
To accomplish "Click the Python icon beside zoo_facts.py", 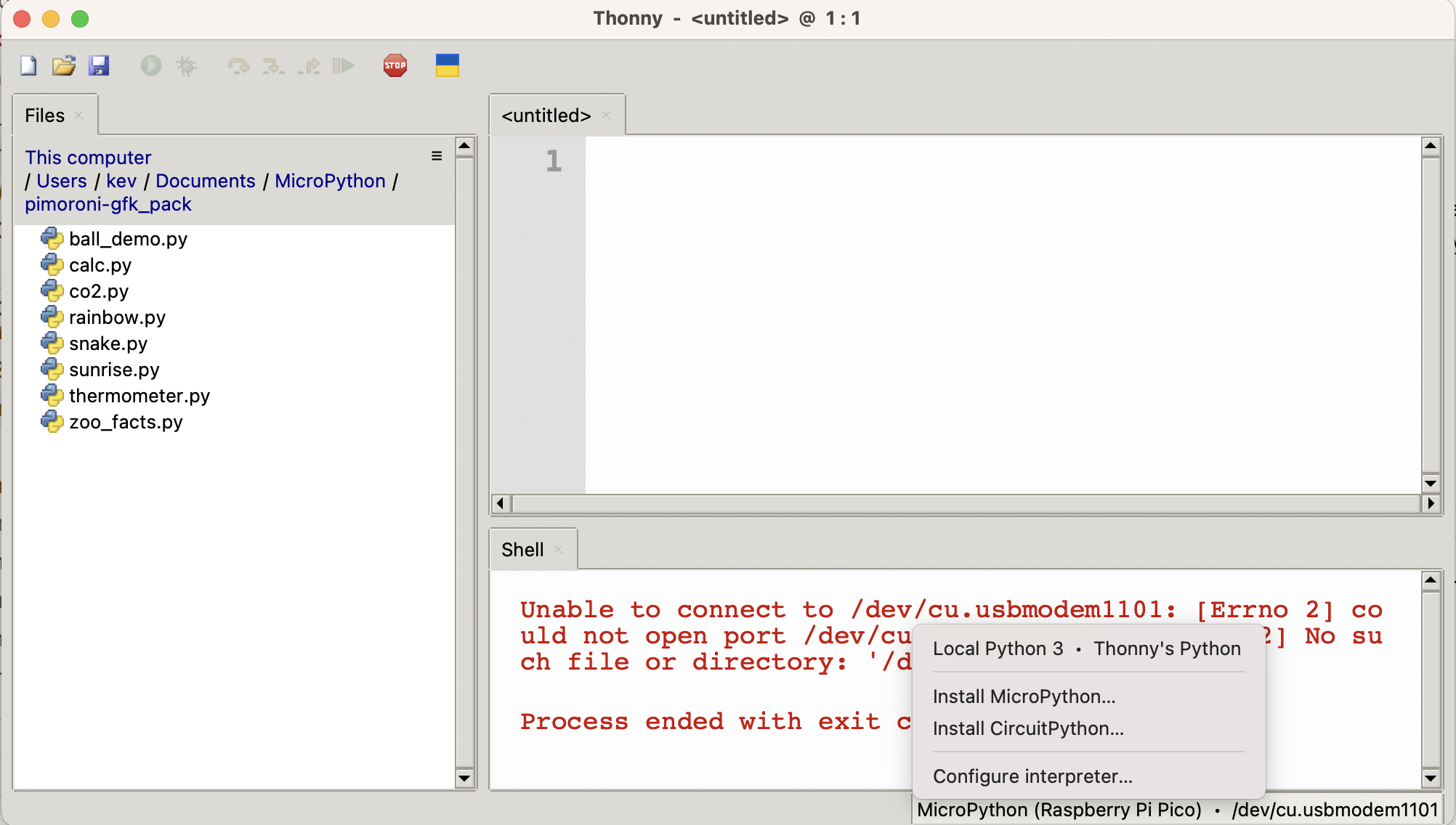I will (52, 421).
